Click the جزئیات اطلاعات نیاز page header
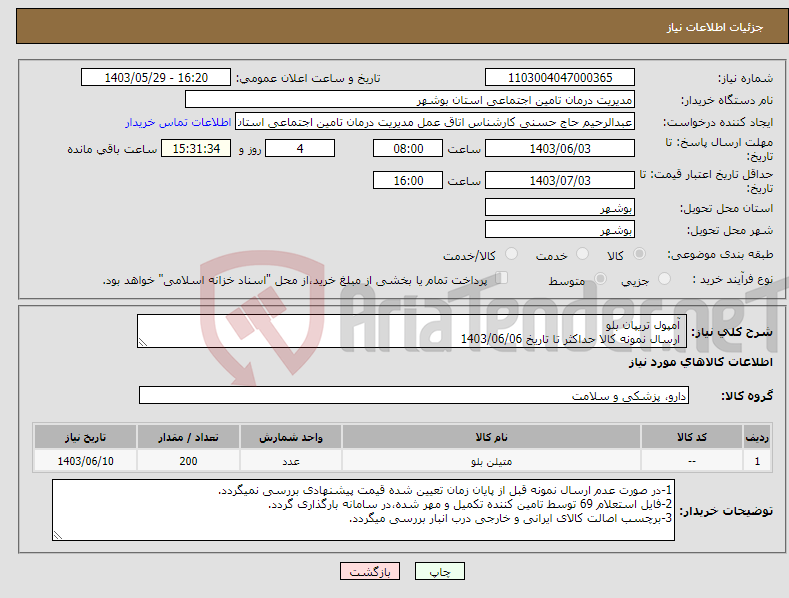This screenshot has height=598, width=789. coord(715,27)
